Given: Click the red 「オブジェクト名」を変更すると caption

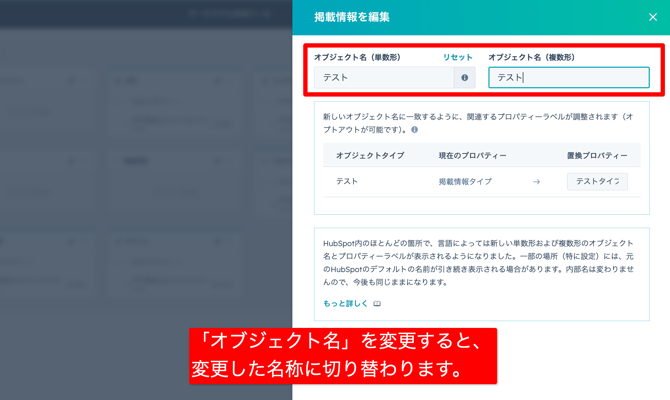Looking at the screenshot, I should 342,356.
